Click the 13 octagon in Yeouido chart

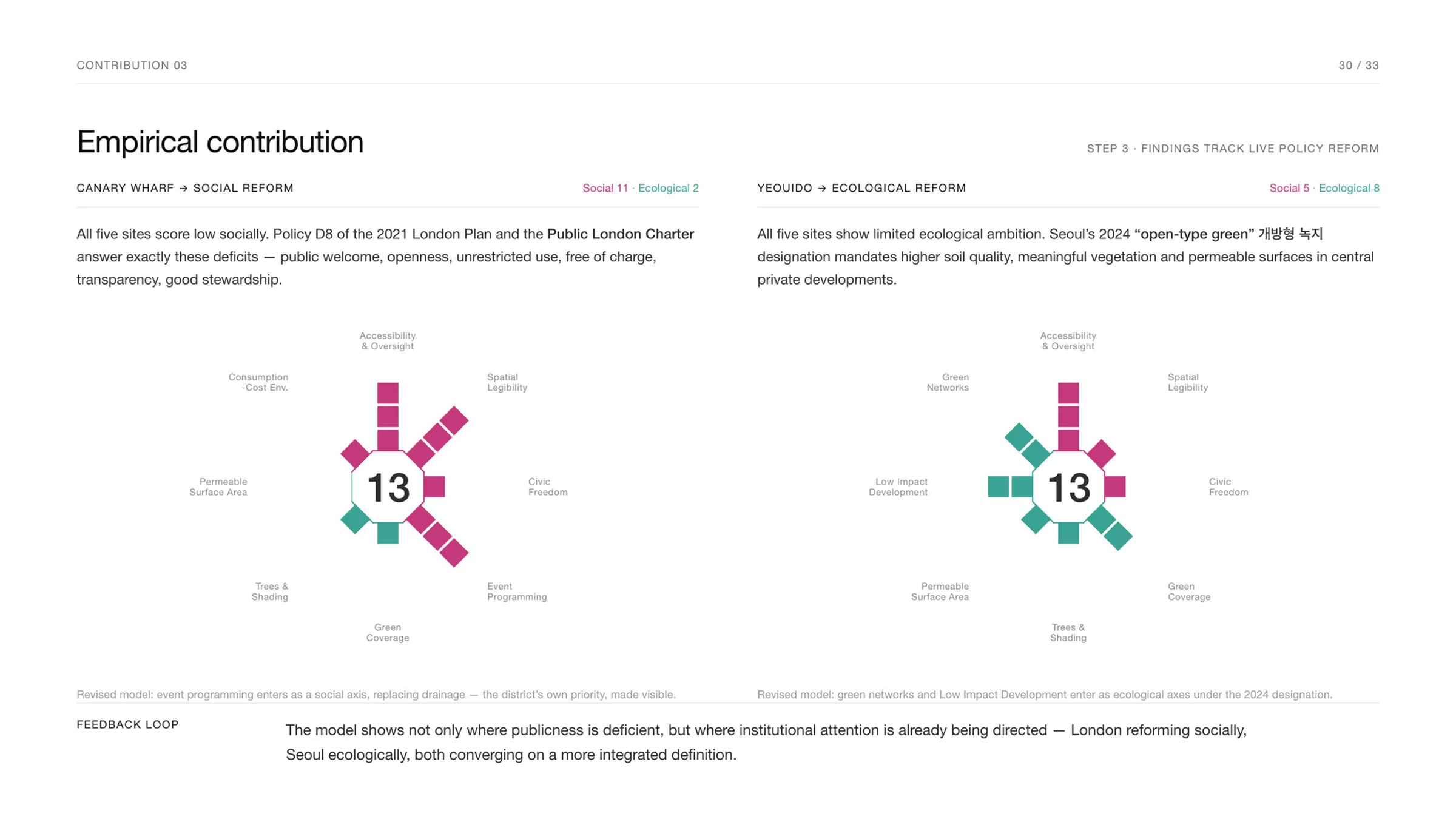click(1068, 487)
